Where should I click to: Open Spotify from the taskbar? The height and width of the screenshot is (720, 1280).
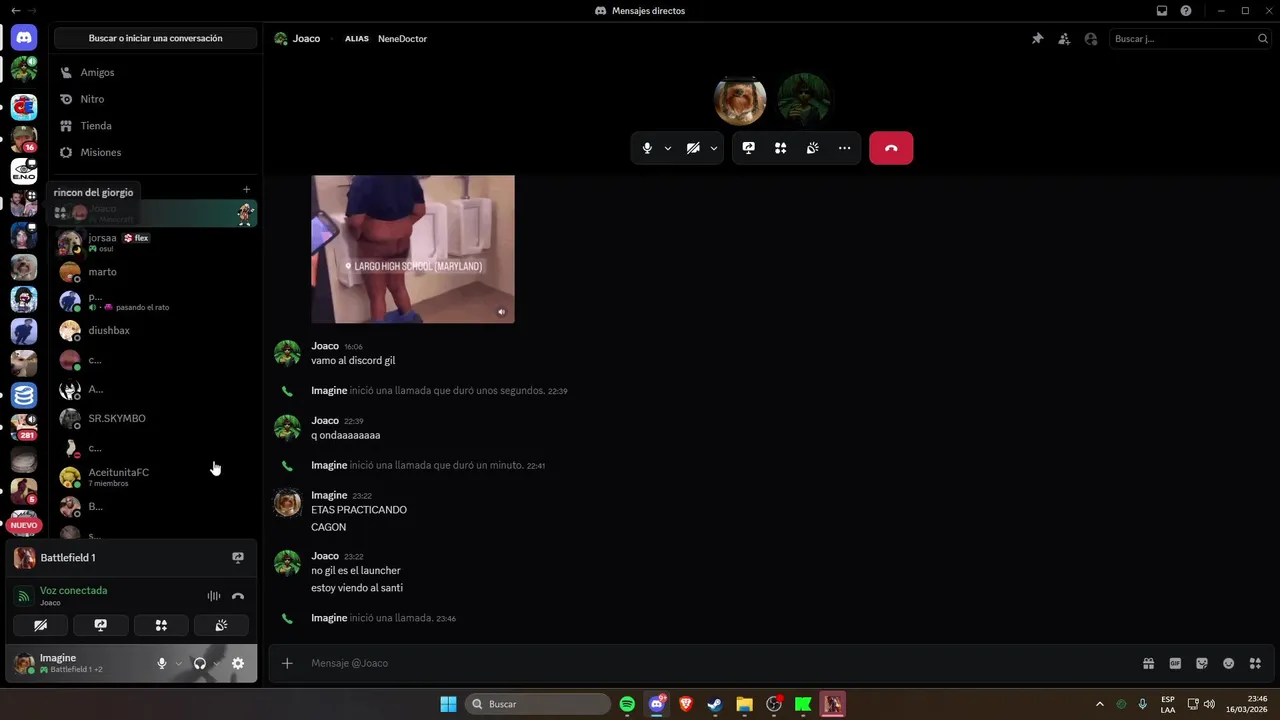pos(627,704)
